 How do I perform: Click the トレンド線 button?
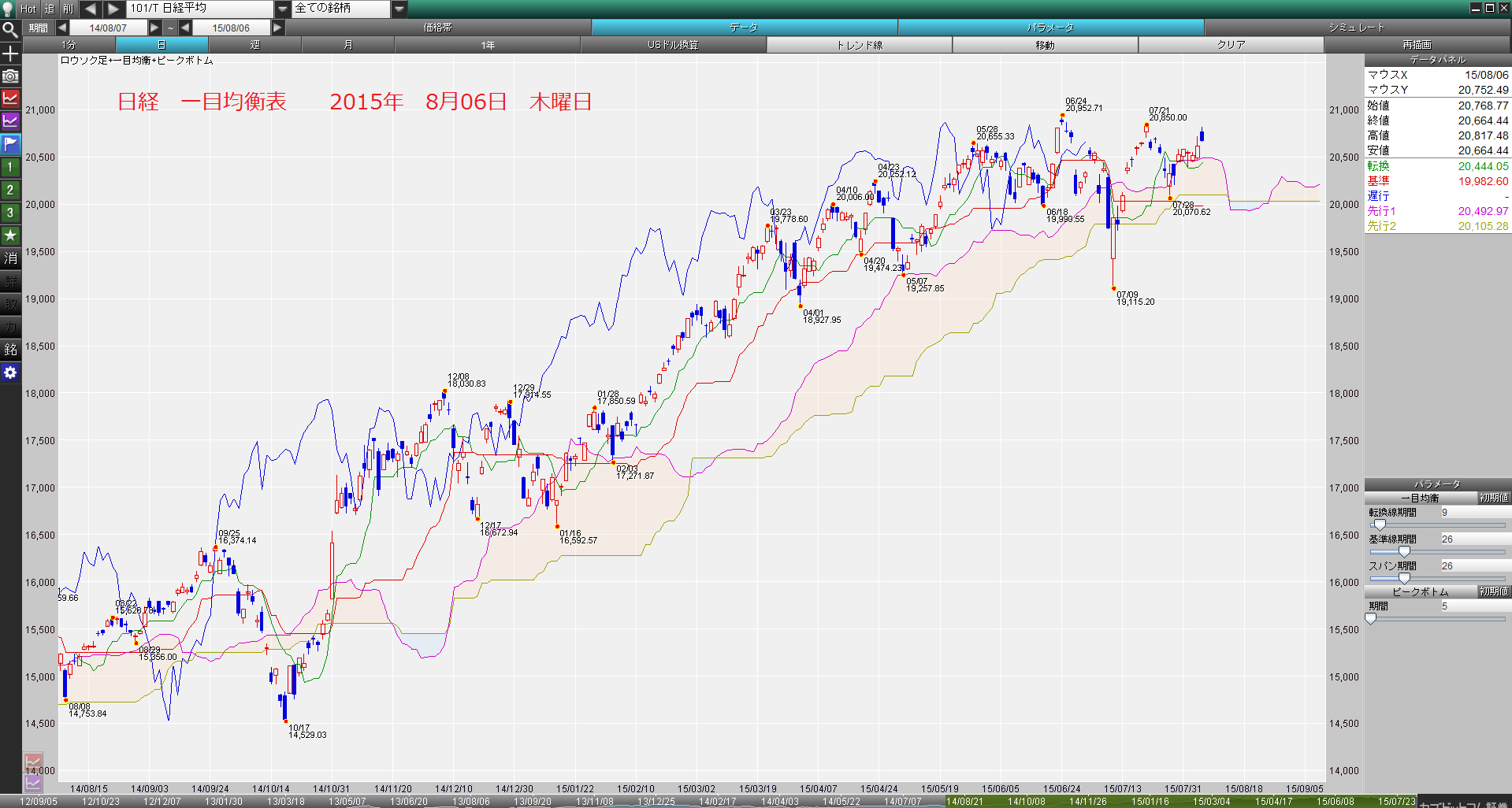click(859, 45)
